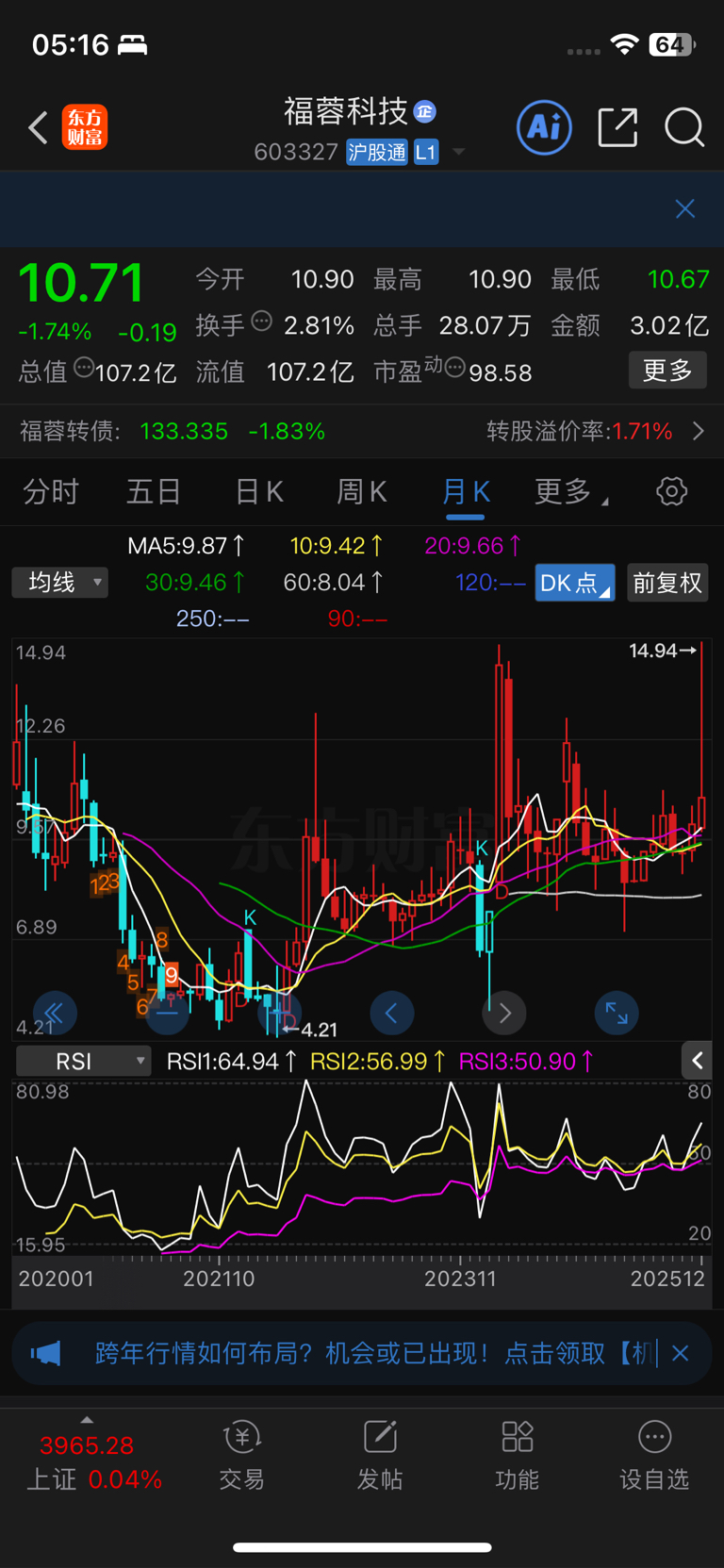Open 福蓉转债 convertible bond row
The width and height of the screenshot is (724, 1568).
(362, 432)
